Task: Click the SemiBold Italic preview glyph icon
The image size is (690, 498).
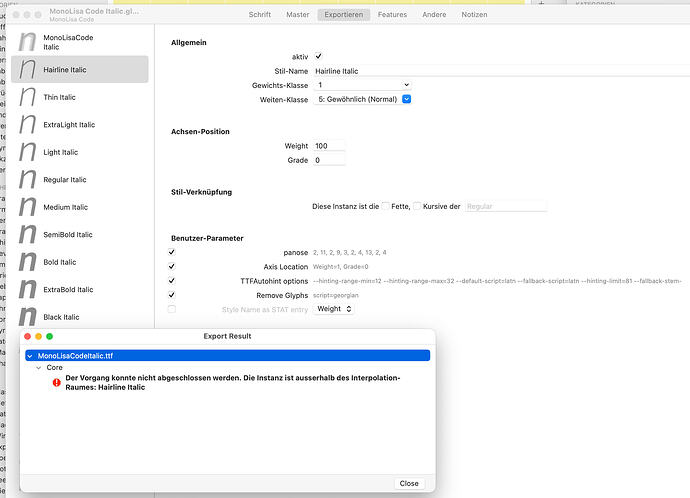Action: (x=27, y=234)
